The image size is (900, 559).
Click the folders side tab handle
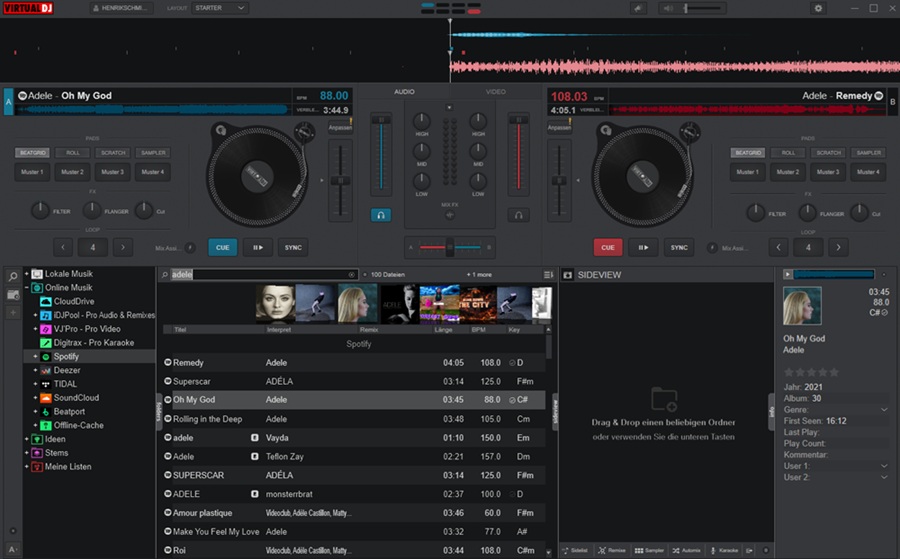pyautogui.click(x=158, y=411)
